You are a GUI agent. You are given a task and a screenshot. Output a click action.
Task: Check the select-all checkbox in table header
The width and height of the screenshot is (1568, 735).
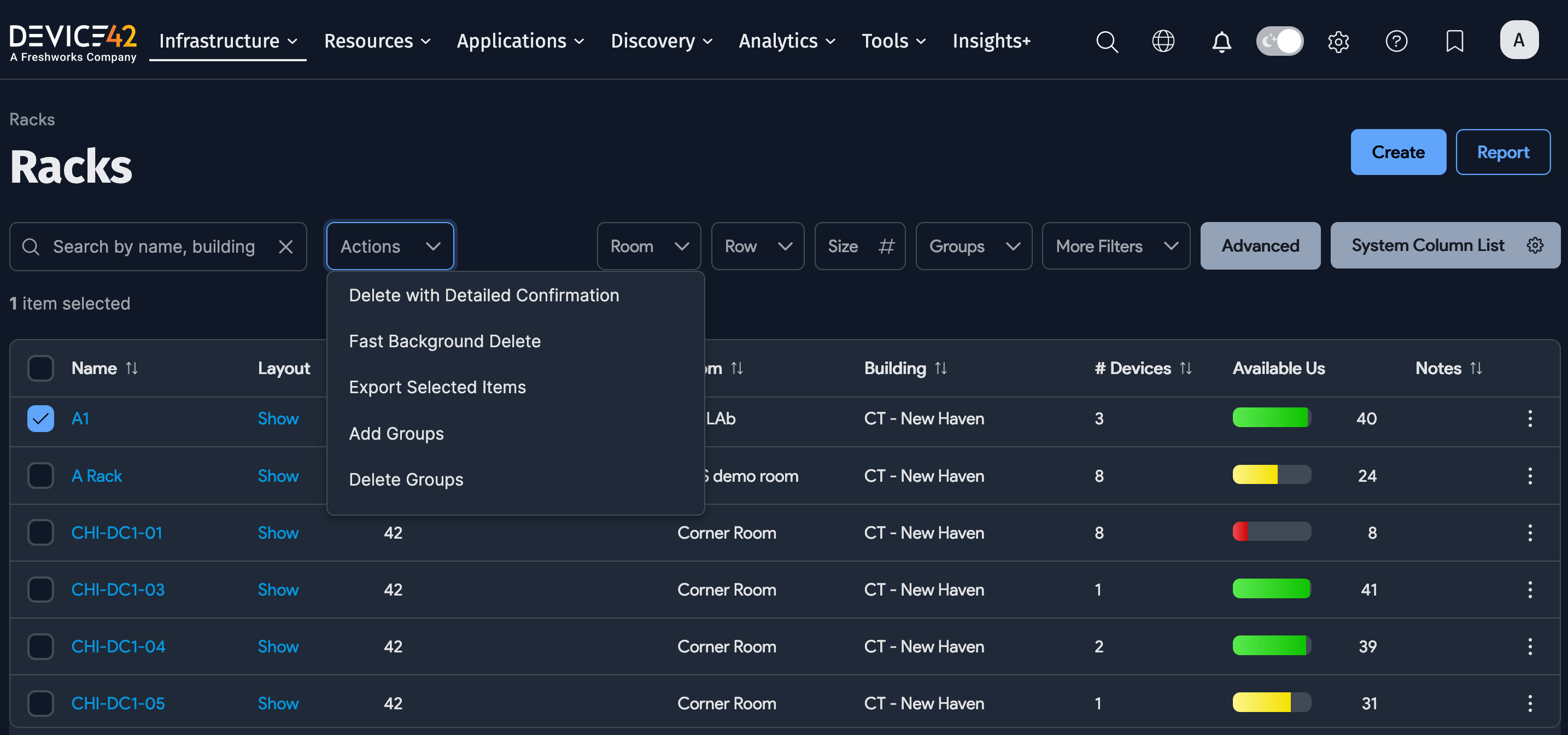pos(40,368)
